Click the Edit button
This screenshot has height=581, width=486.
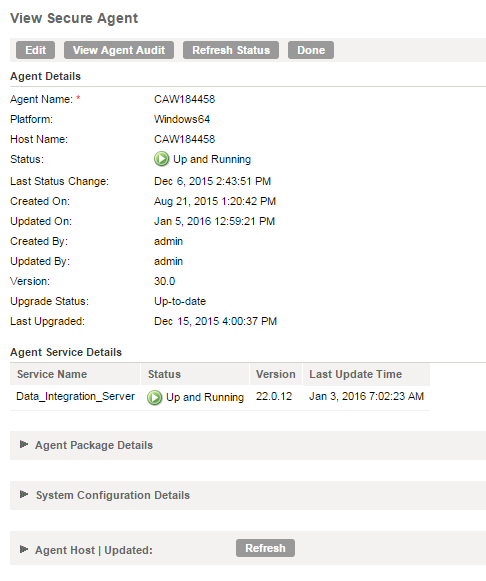coord(36,50)
